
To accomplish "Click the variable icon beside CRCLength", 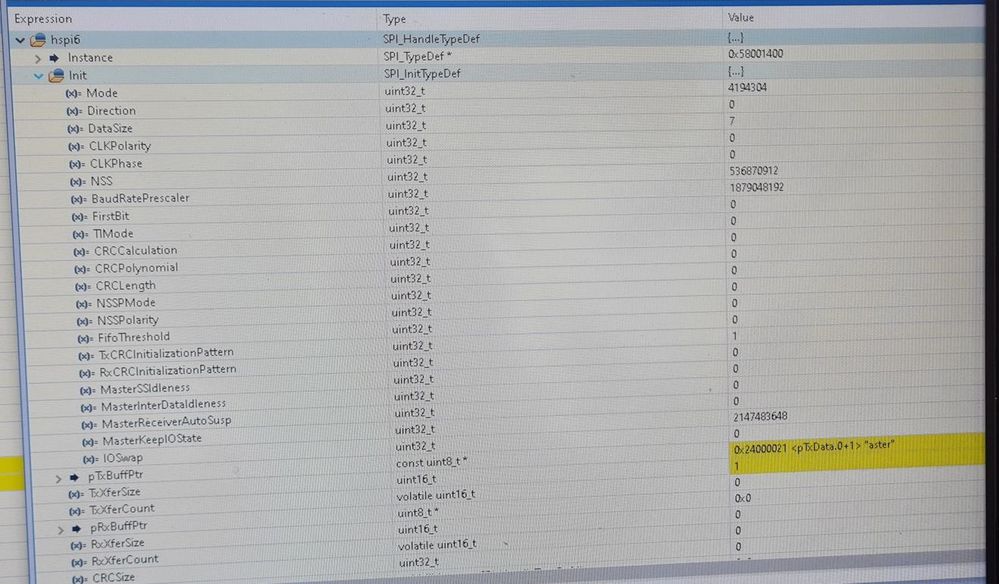I will (83, 287).
